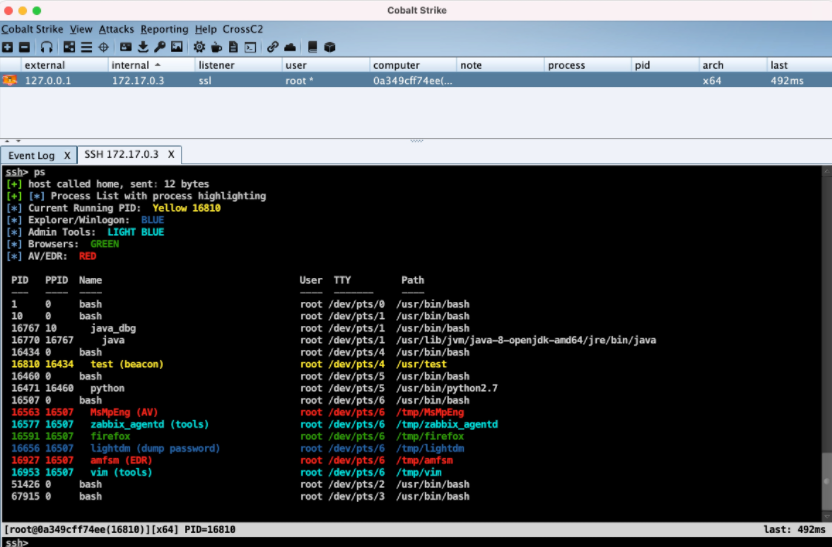832x547 pixels.
Task: Click the pane splitter collapse arrows
Action: pos(12,141)
